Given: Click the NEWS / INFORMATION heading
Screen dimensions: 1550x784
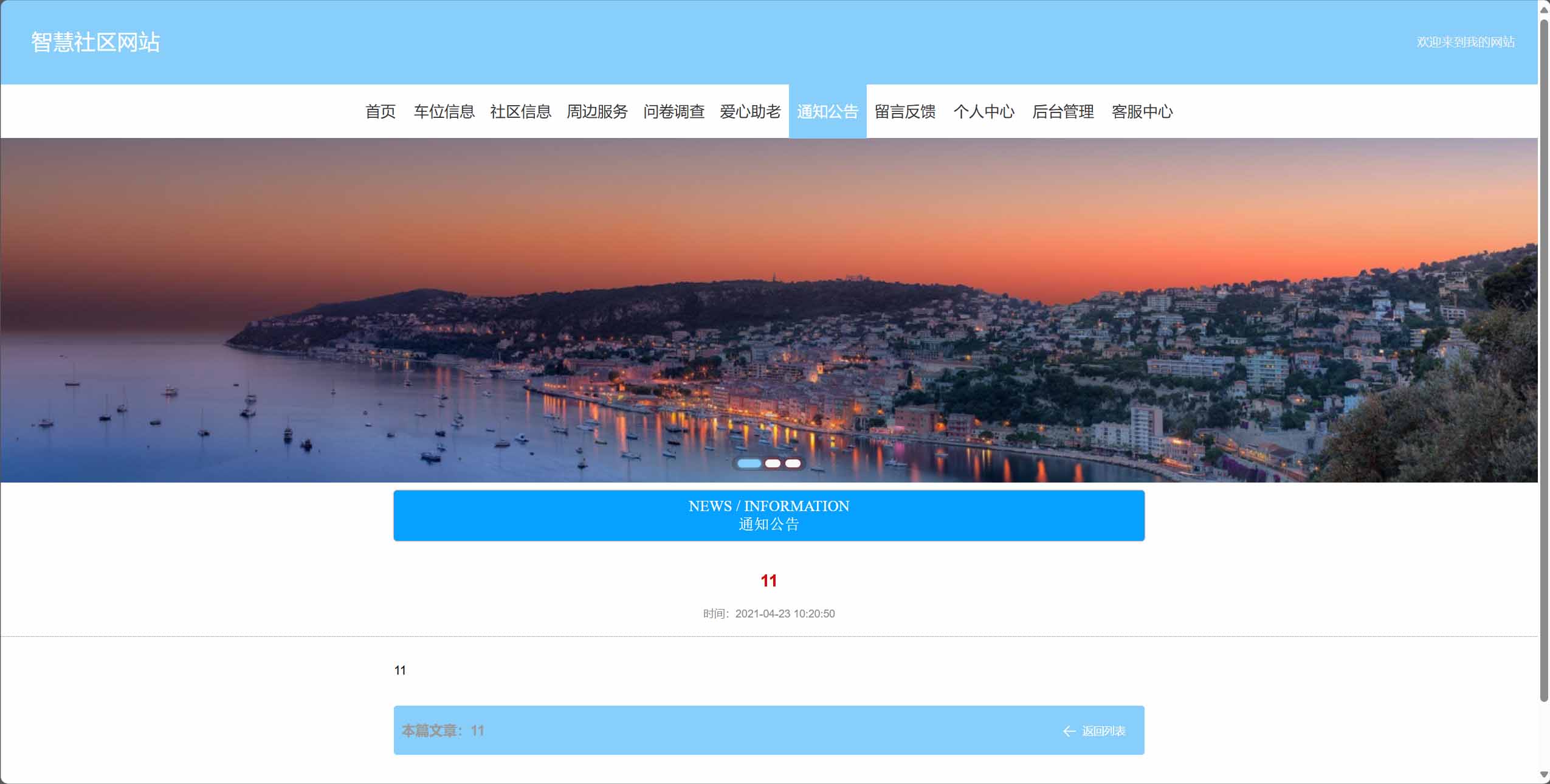Looking at the screenshot, I should [x=769, y=506].
